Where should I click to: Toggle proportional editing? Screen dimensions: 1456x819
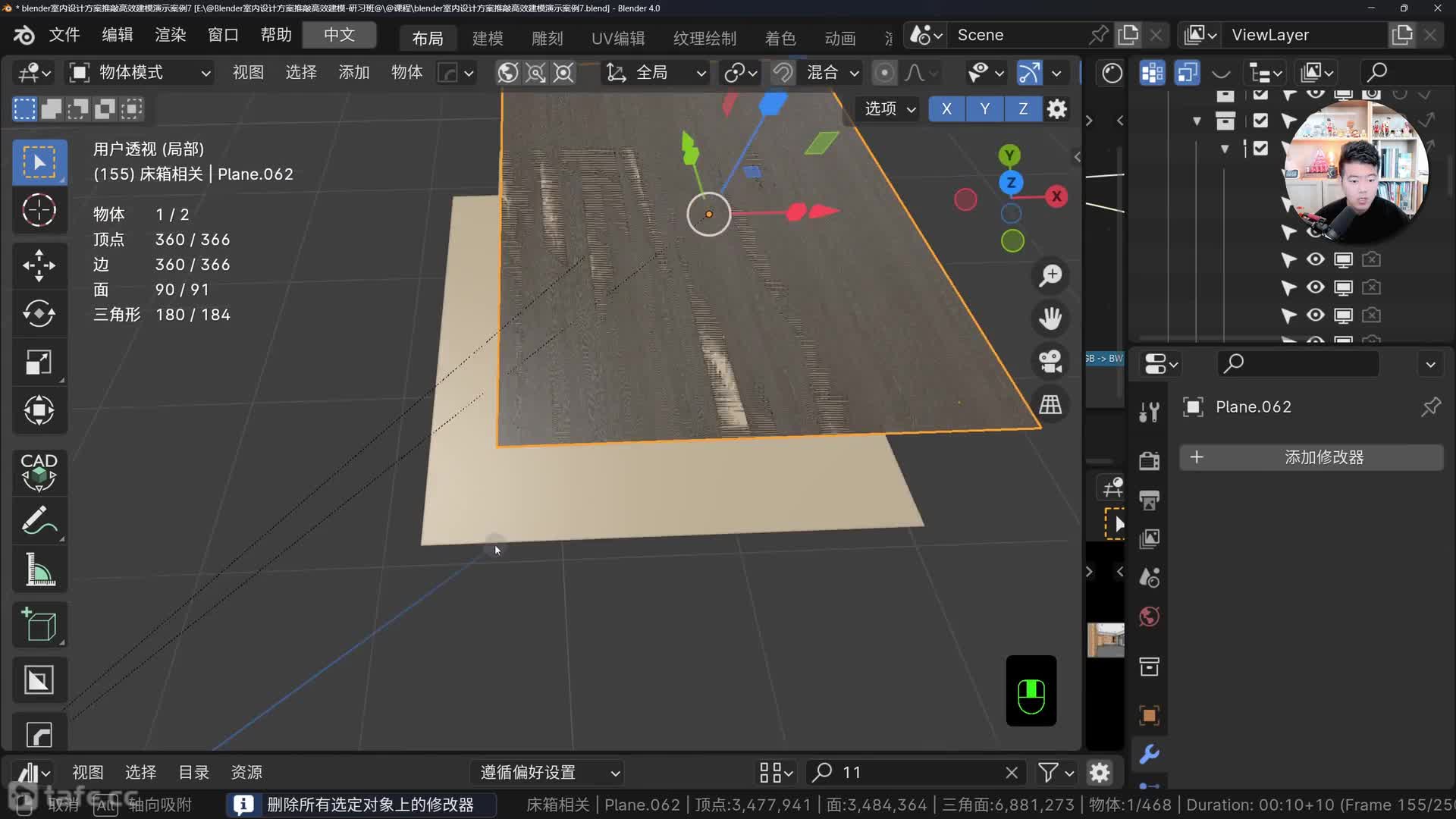click(884, 73)
